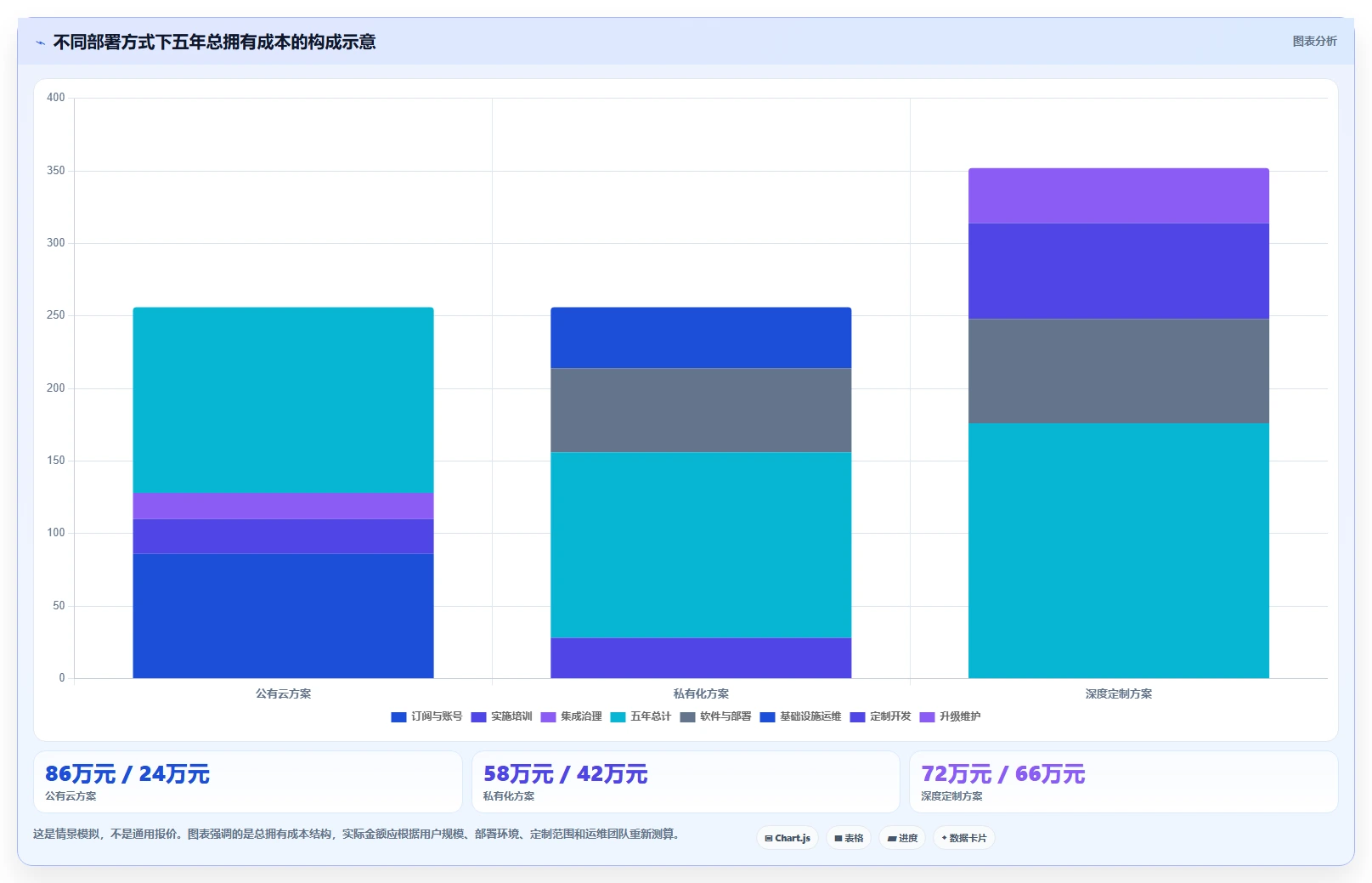Click the gray segment of 私有化方案 bar
The height and width of the screenshot is (883, 1372).
pyautogui.click(x=701, y=410)
